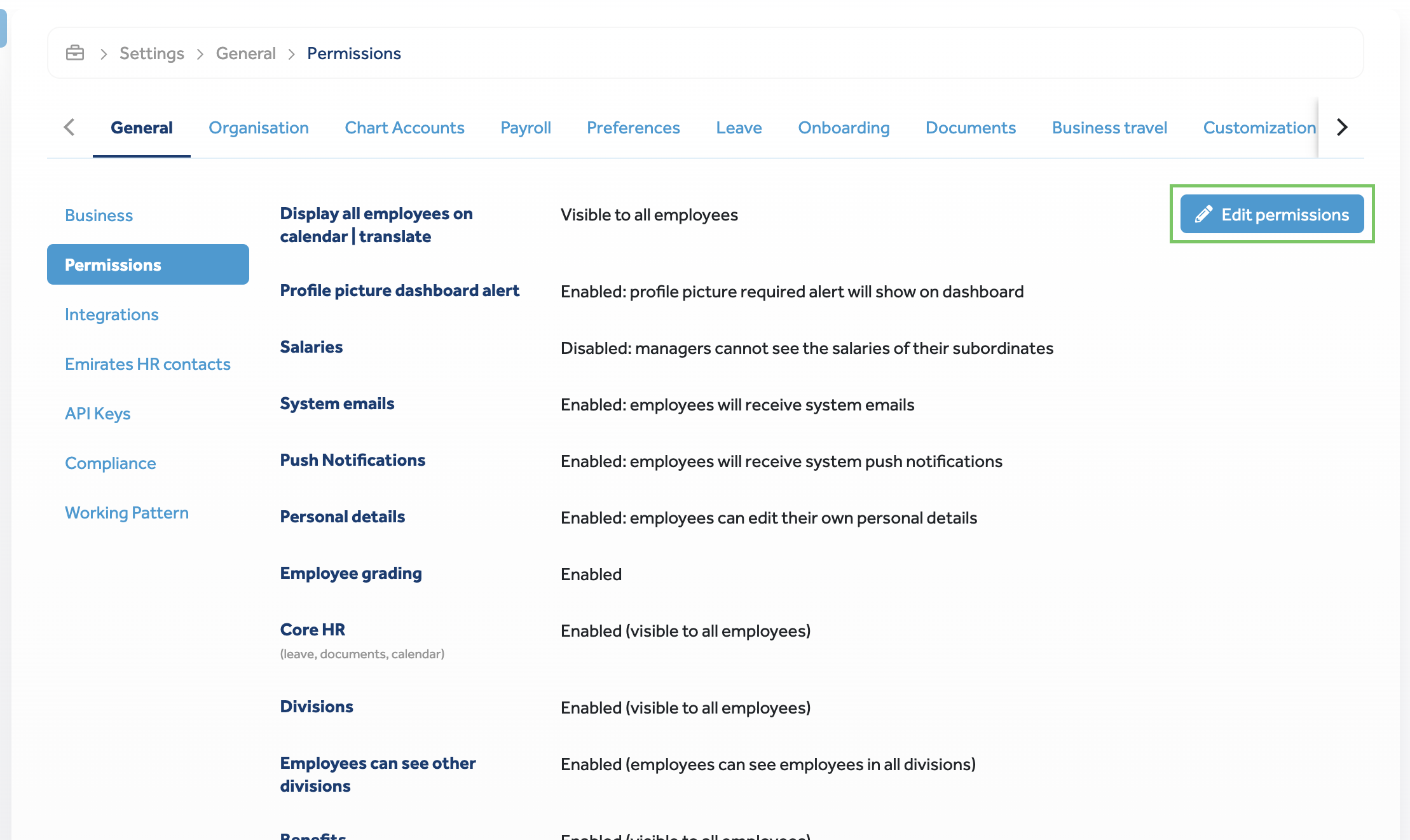Switch to the Organisation tab
Viewport: 1410px width, 840px height.
point(258,128)
